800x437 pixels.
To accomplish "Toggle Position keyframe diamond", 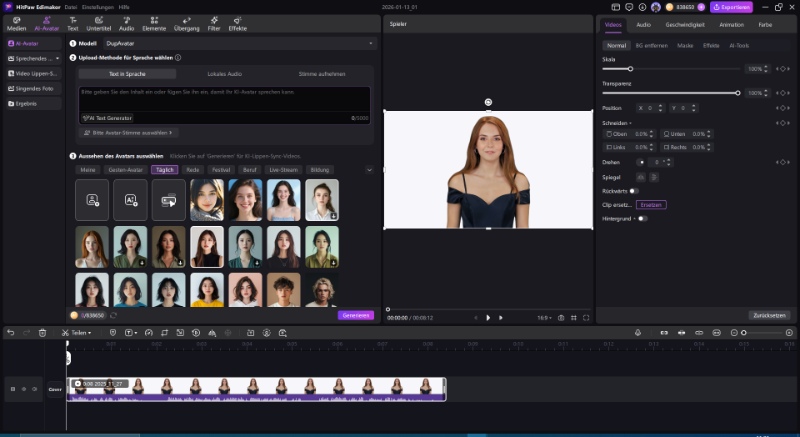I will click(783, 108).
